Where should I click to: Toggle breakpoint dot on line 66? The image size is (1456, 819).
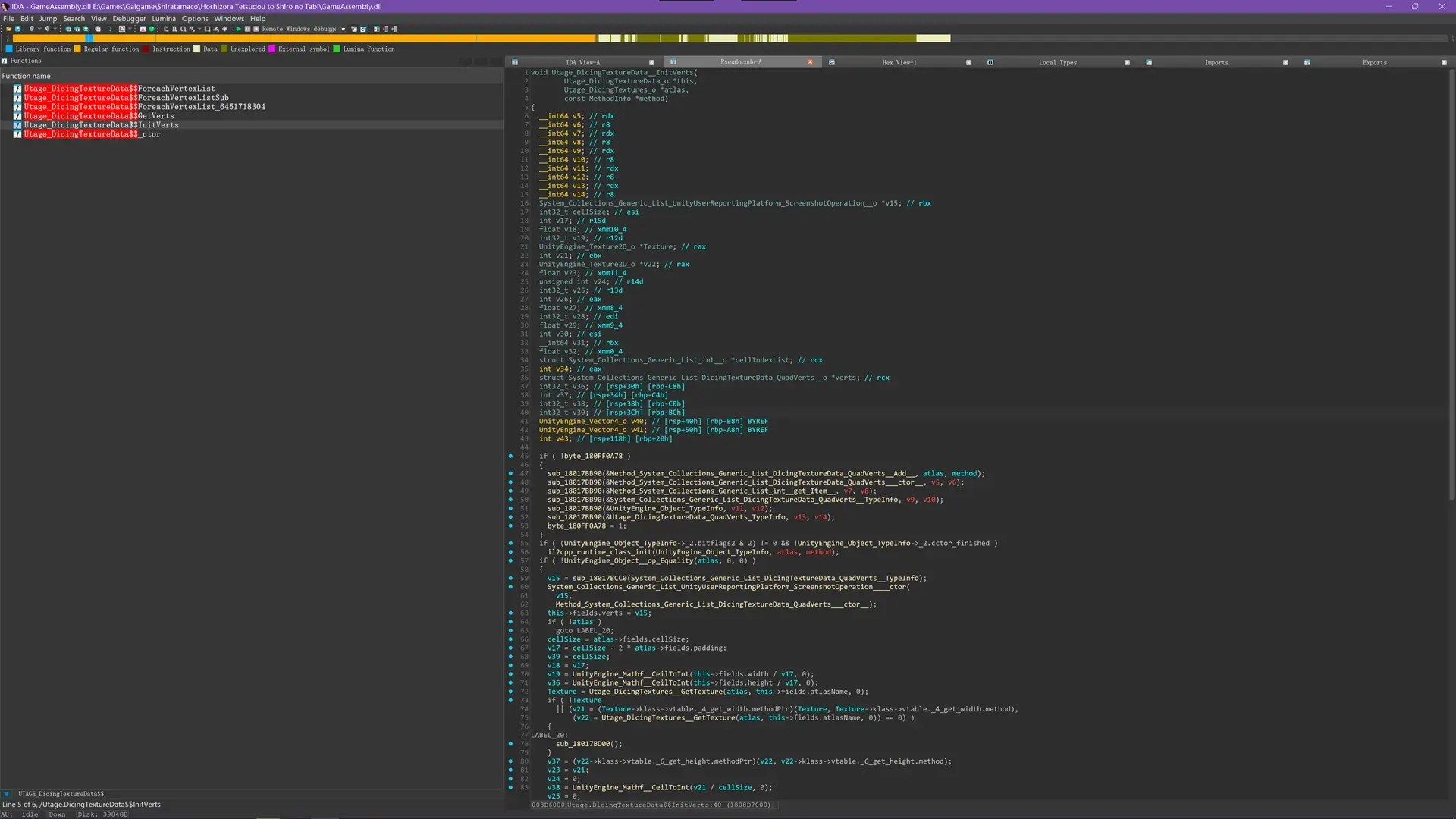pos(510,639)
